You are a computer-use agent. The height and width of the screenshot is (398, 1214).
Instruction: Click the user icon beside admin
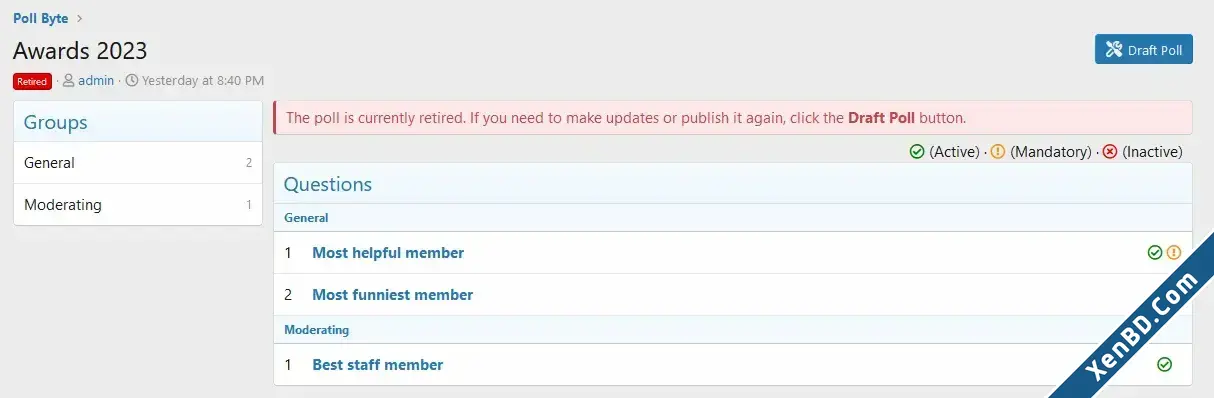coord(69,81)
